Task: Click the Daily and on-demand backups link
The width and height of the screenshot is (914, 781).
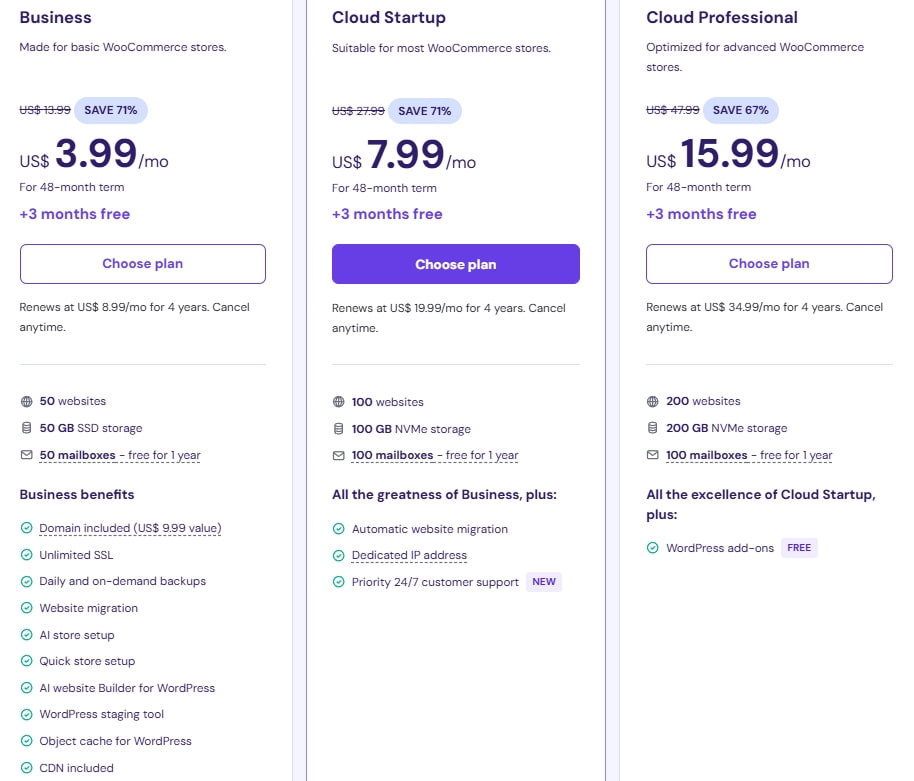Action: click(x=122, y=581)
